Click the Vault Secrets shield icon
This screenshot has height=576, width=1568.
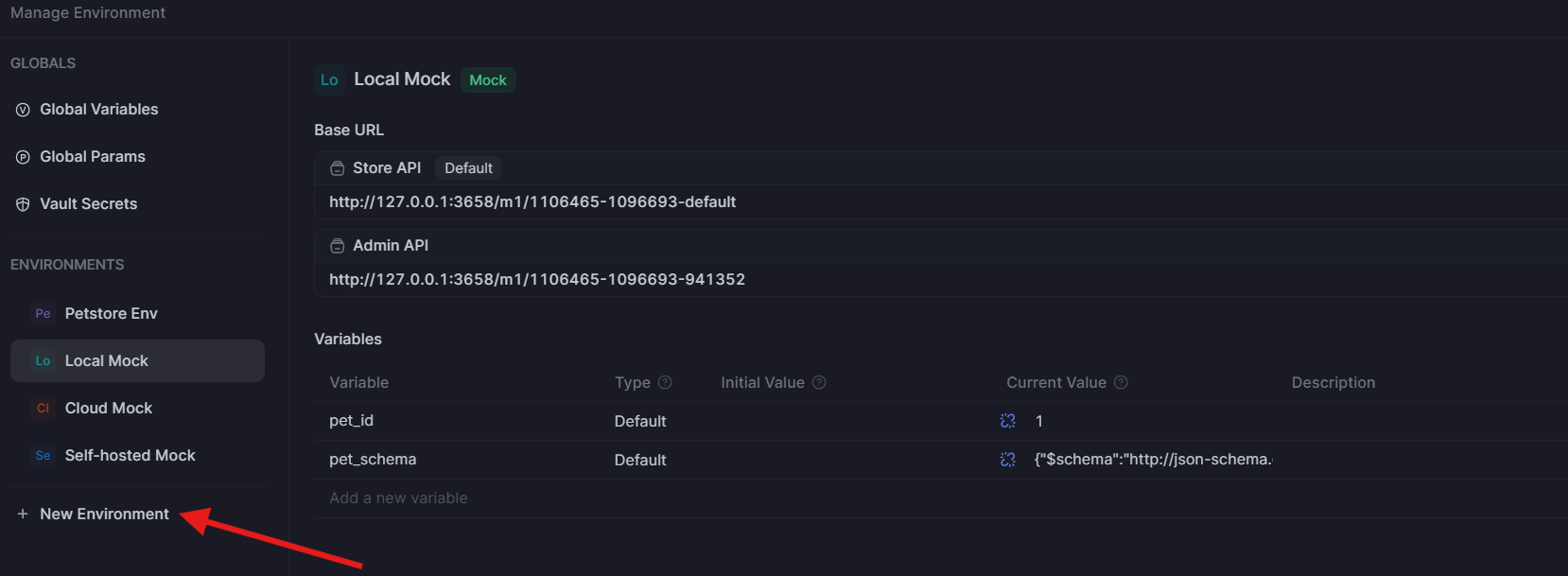23,204
